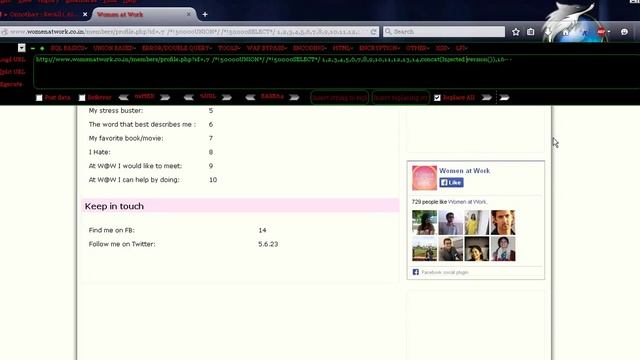Click the right arrow after 0xHEX
The image size is (640, 360).
(165, 97)
